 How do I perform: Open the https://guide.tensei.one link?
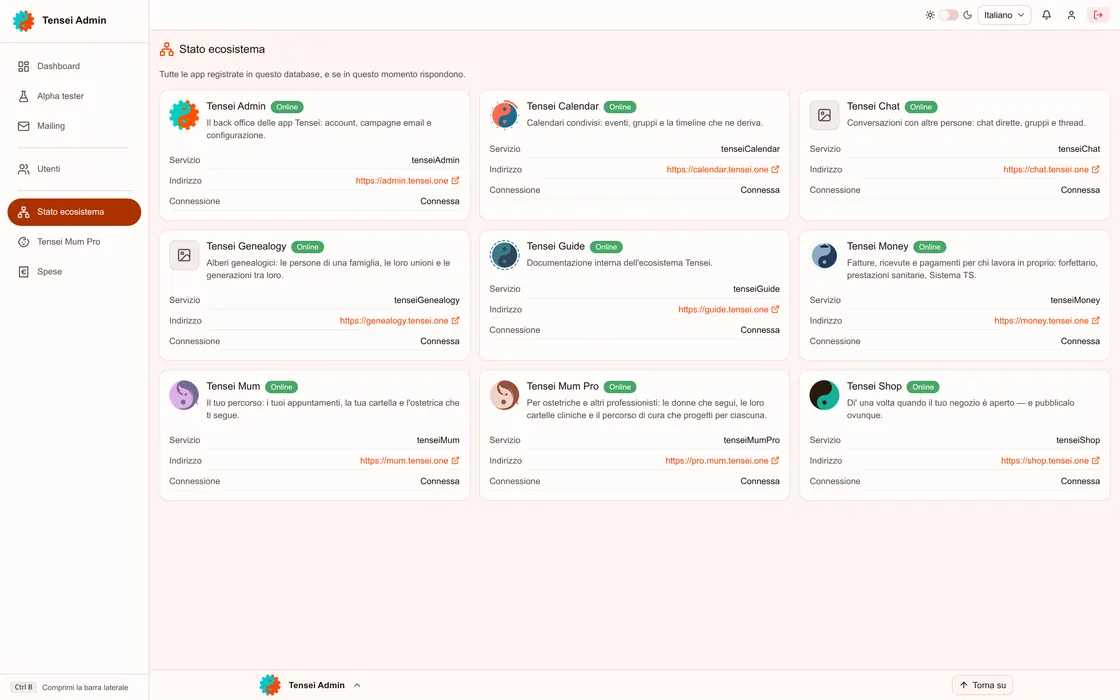point(729,309)
